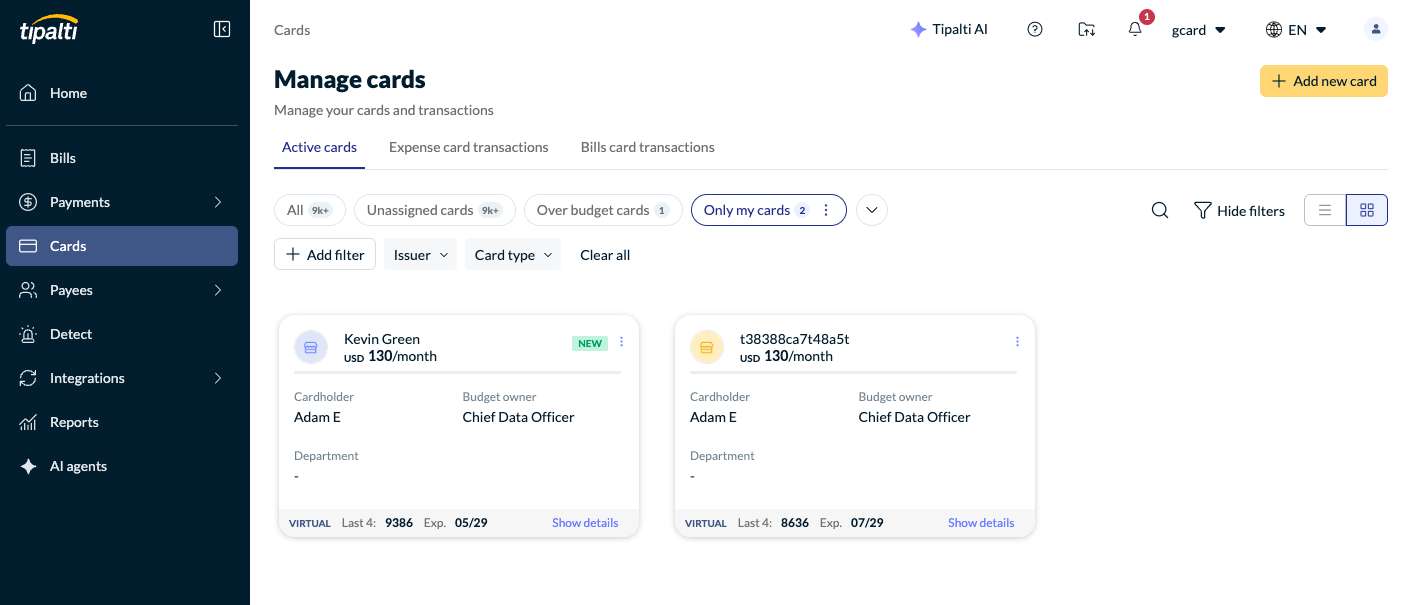Viewport: 1401px width, 605px height.
Task: Open Bills in the sidebar
Action: pos(122,158)
